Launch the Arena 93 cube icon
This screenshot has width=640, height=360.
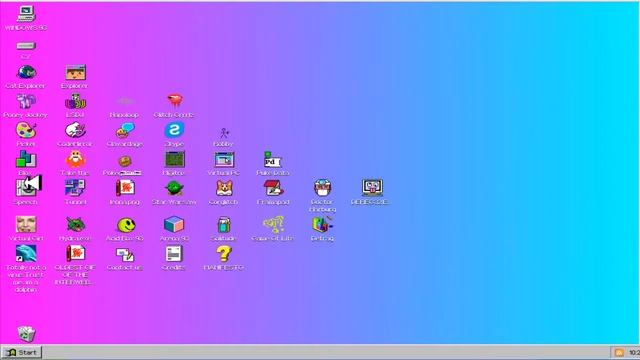[x=175, y=224]
